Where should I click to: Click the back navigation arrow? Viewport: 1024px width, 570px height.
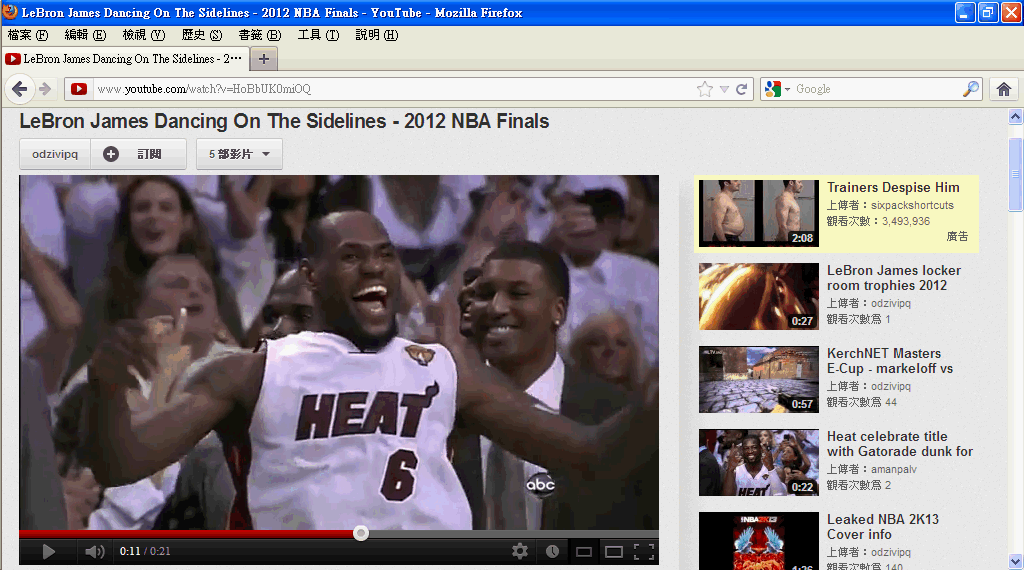20,89
